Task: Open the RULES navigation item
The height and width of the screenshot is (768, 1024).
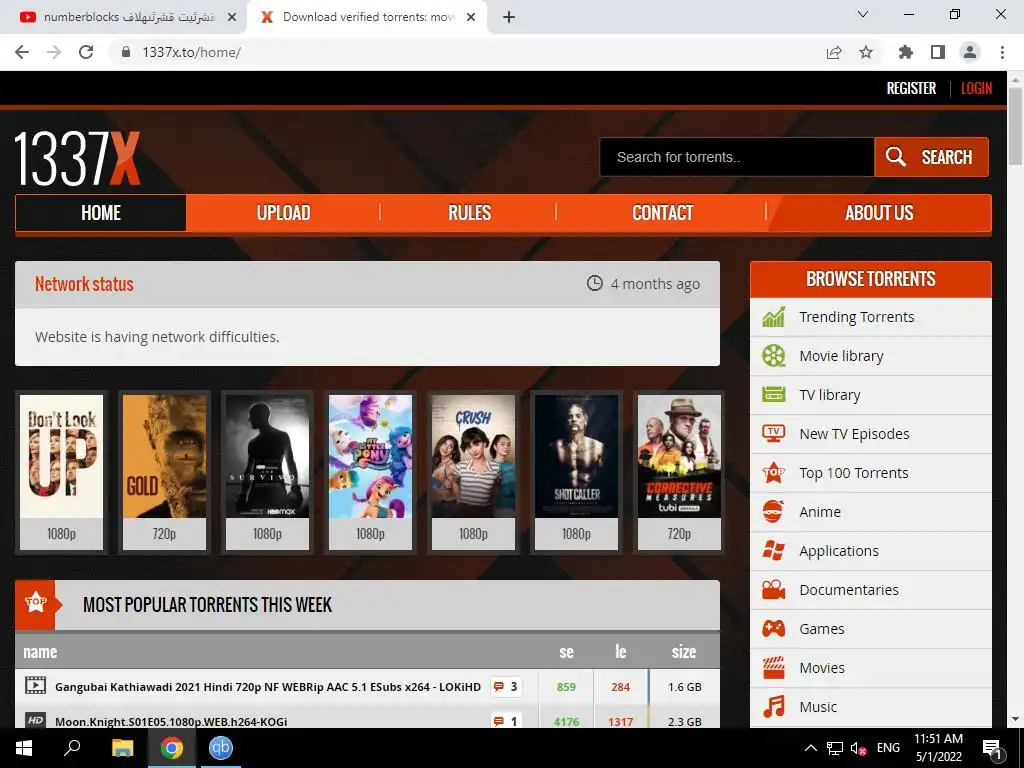Action: pyautogui.click(x=469, y=213)
